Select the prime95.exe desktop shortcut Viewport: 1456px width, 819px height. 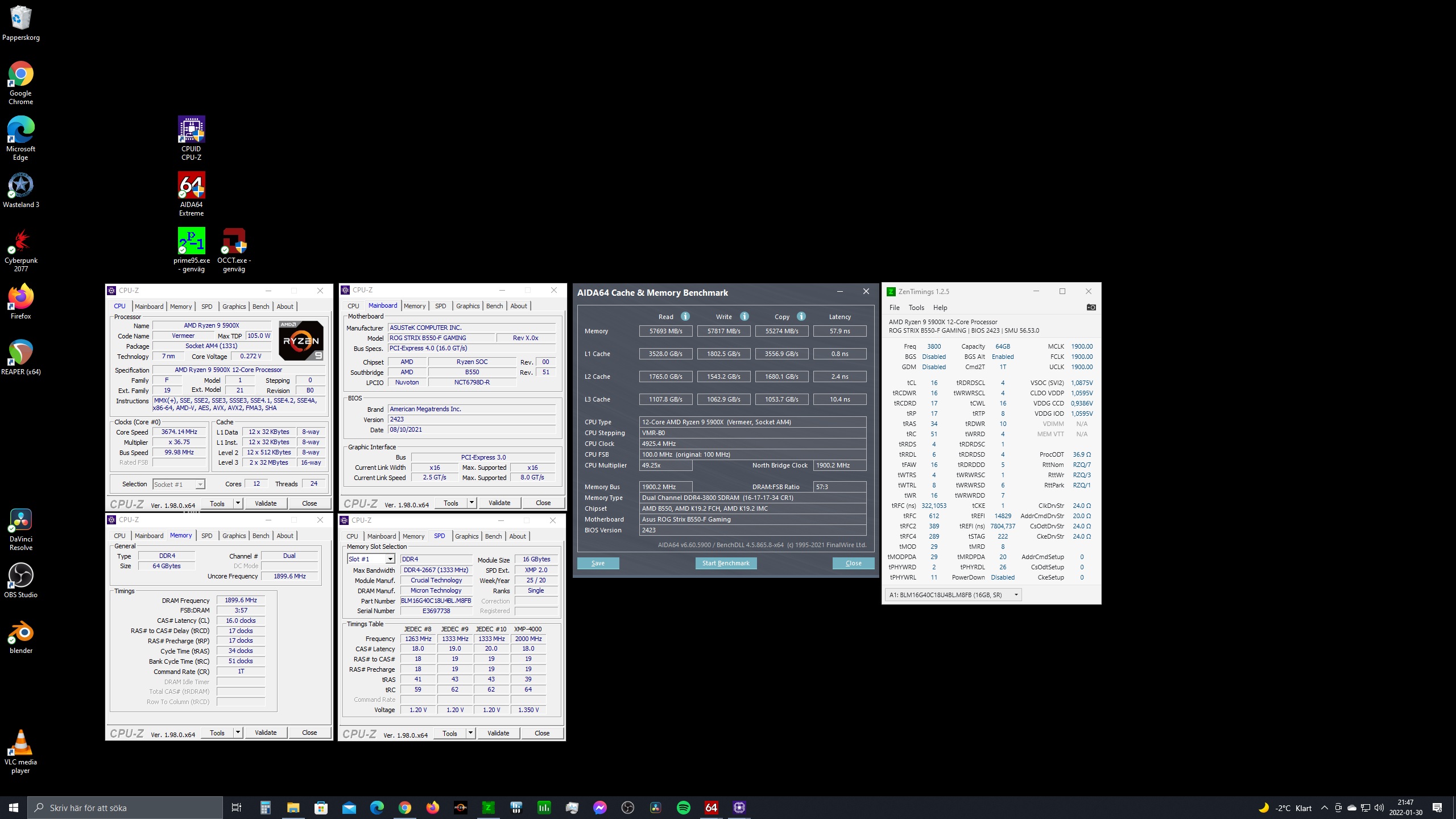click(x=192, y=250)
